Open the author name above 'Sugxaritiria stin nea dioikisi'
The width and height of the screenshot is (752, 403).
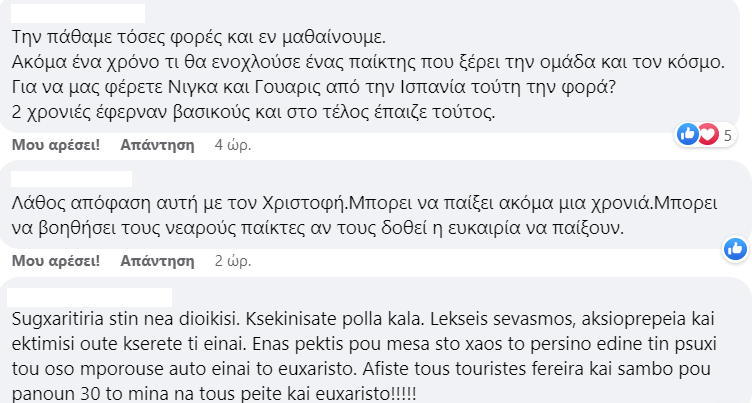coord(90,297)
